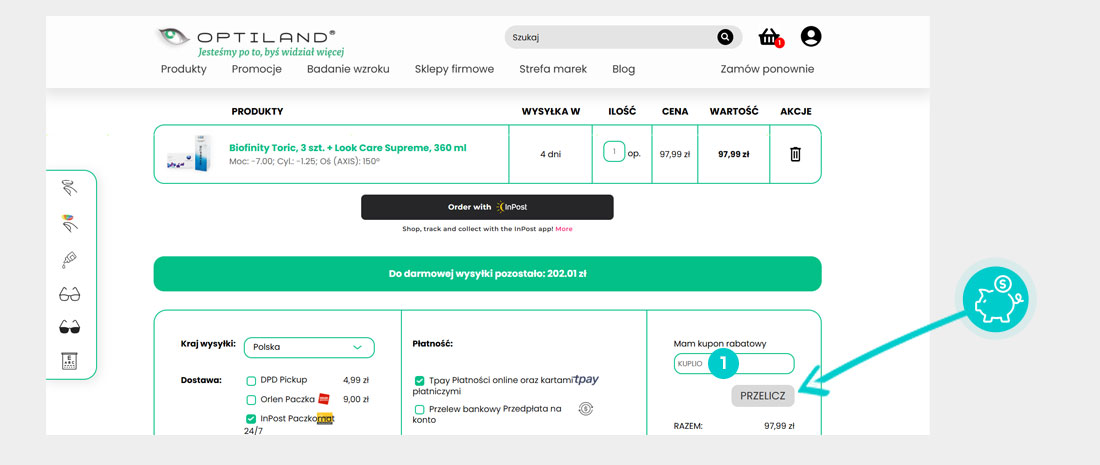Click the eye drops bottle sidebar icon

pos(69,259)
